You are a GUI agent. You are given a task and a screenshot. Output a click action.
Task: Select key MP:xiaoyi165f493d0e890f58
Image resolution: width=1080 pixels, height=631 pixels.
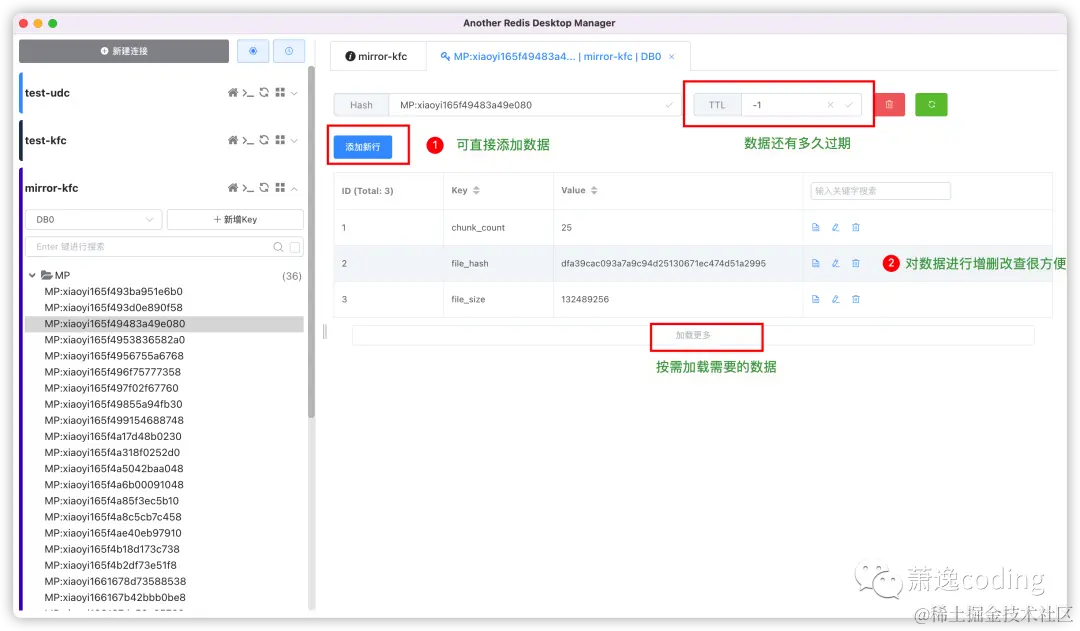(x=114, y=307)
